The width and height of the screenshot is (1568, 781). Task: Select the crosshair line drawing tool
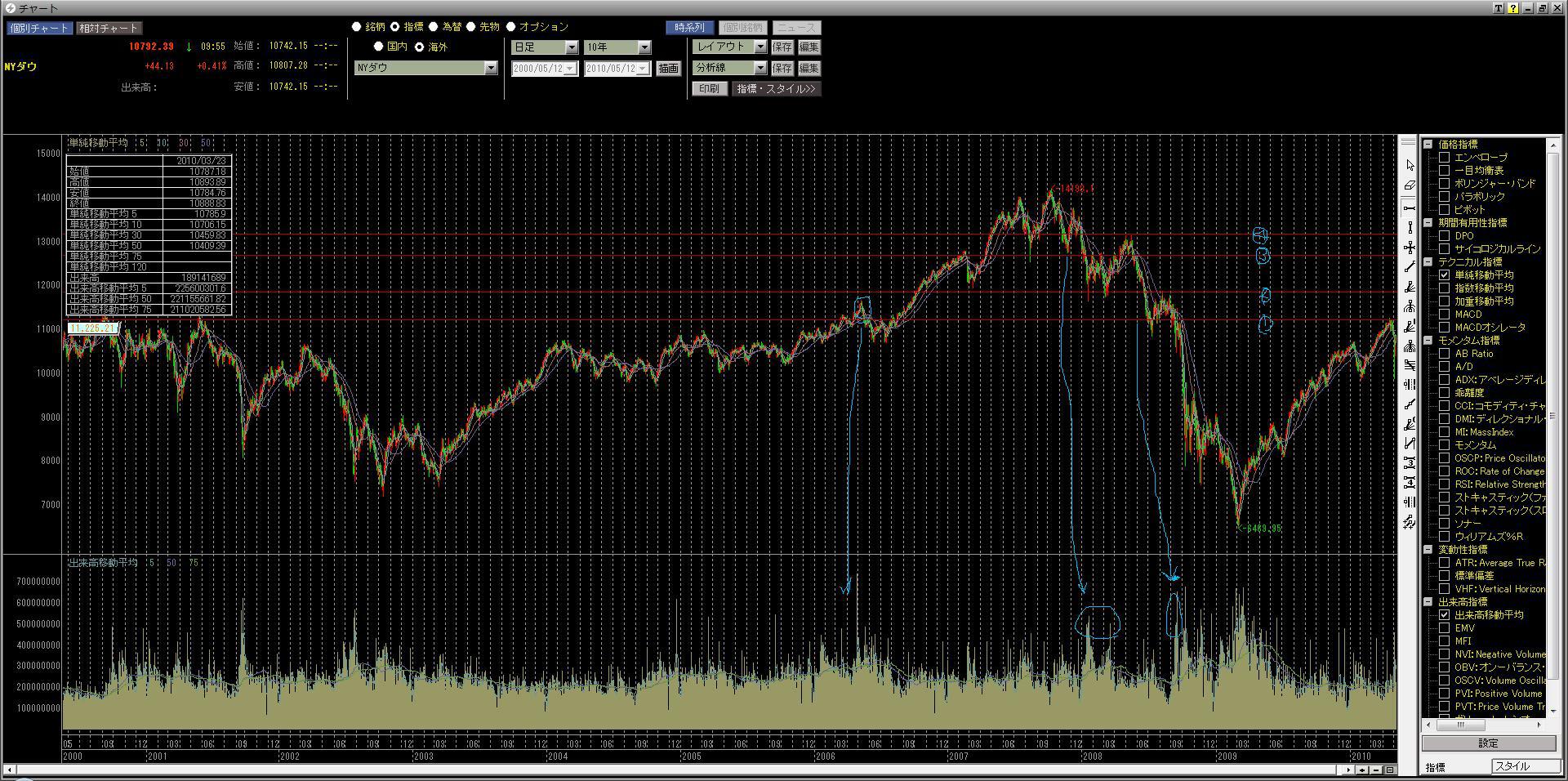click(x=1410, y=248)
